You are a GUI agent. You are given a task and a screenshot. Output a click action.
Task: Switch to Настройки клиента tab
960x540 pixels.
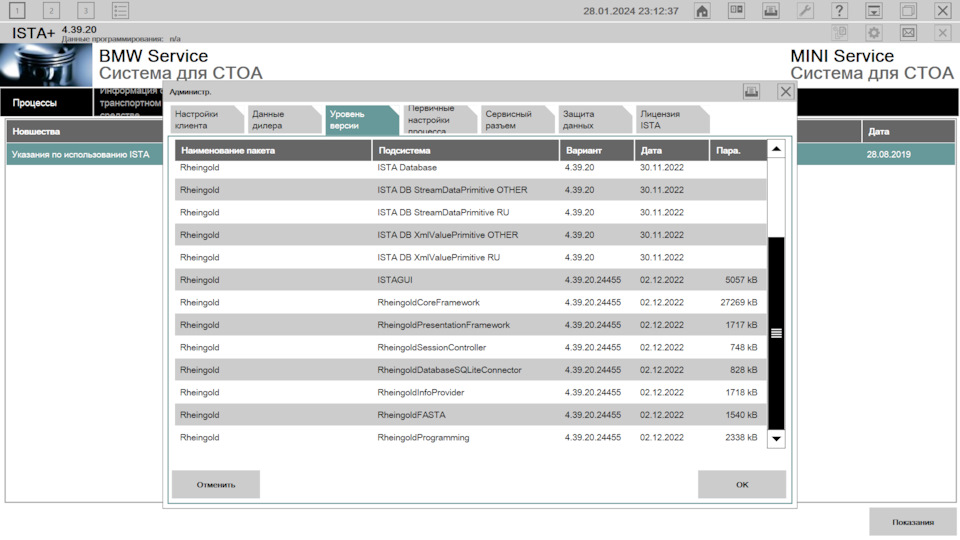pyautogui.click(x=207, y=119)
